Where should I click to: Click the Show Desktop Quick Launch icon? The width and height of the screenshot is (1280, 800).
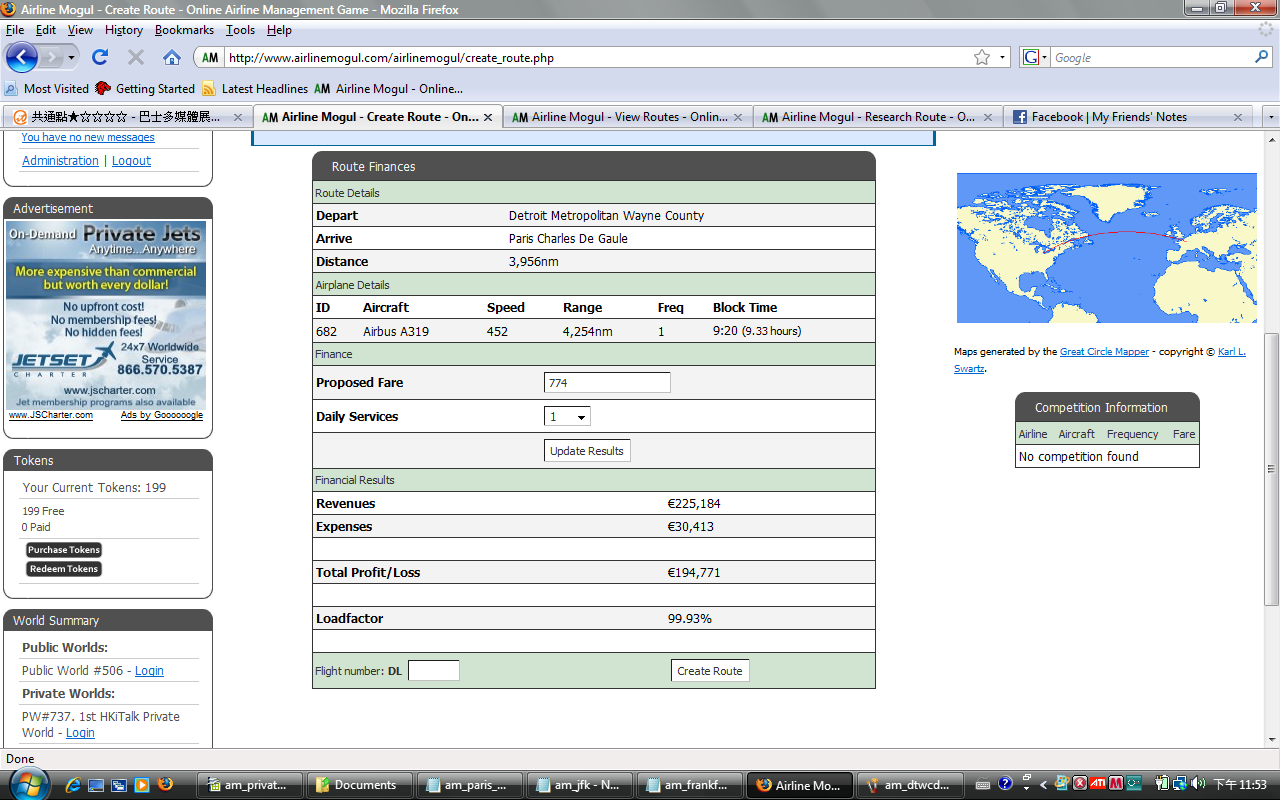tap(96, 785)
